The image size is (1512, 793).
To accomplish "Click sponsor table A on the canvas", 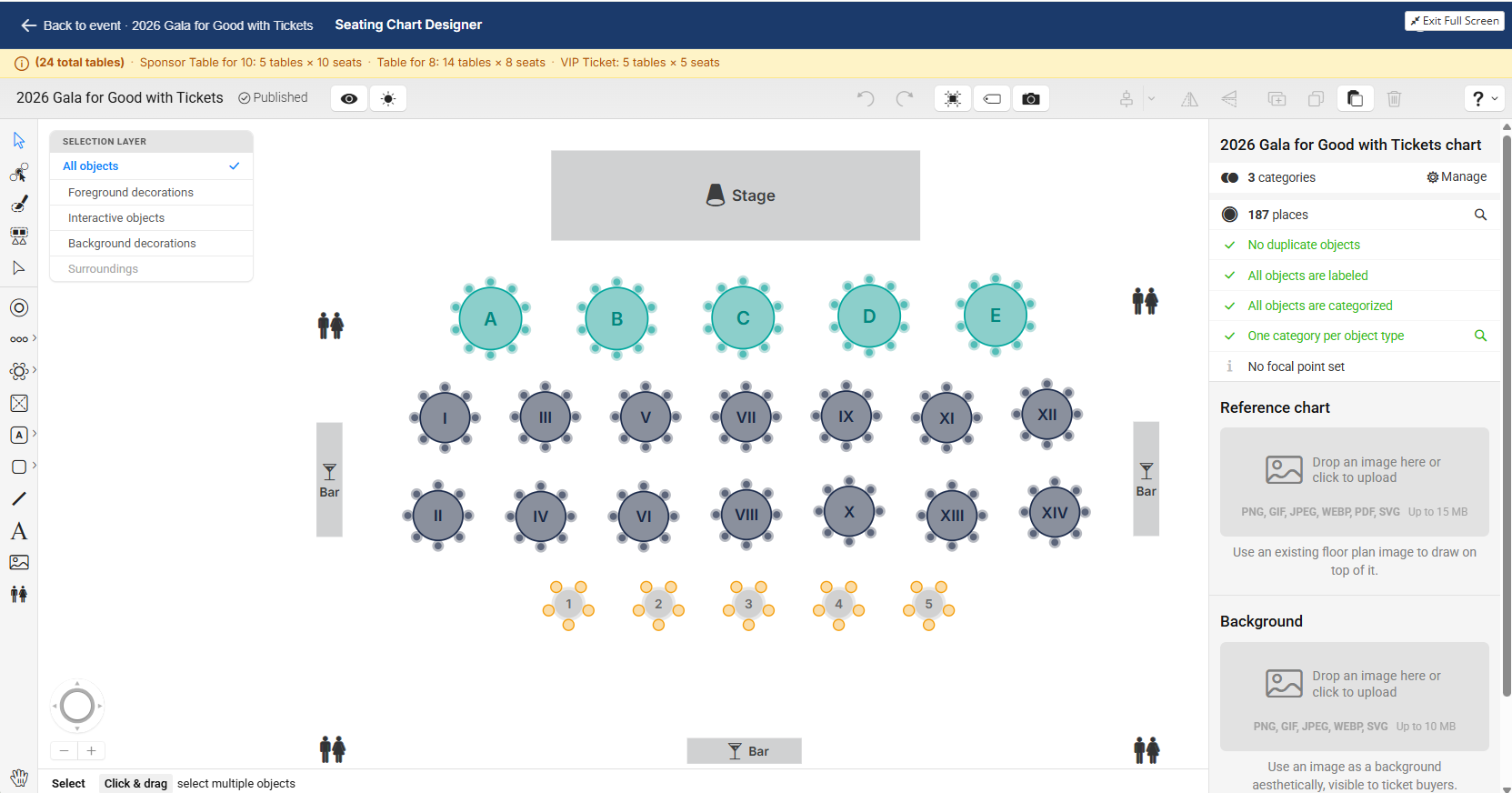I will (x=491, y=318).
